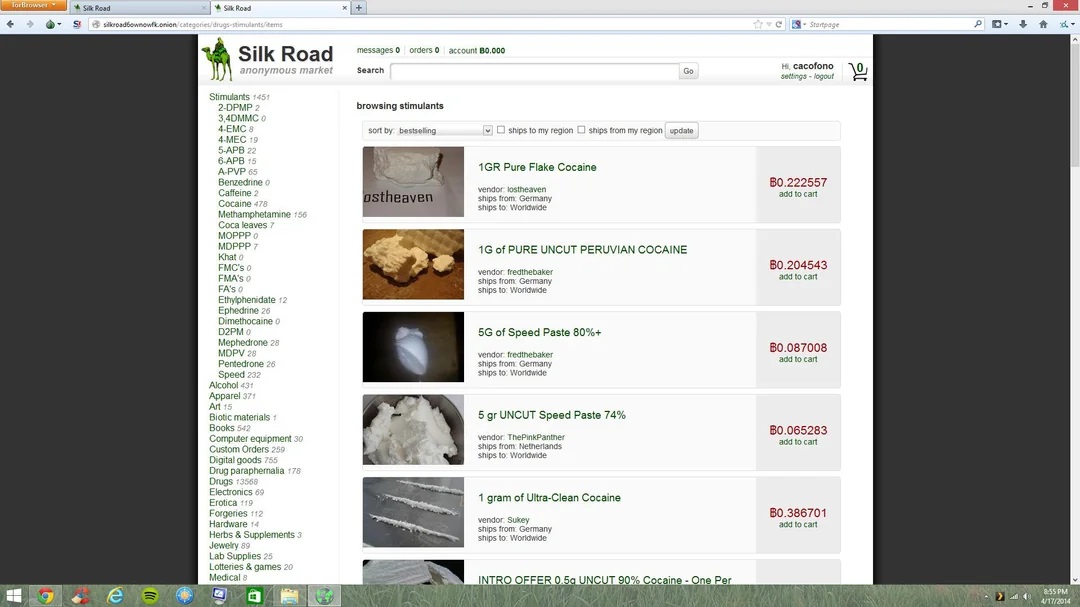Click the logout link
Viewport: 1080px width, 607px height.
tap(824, 76)
